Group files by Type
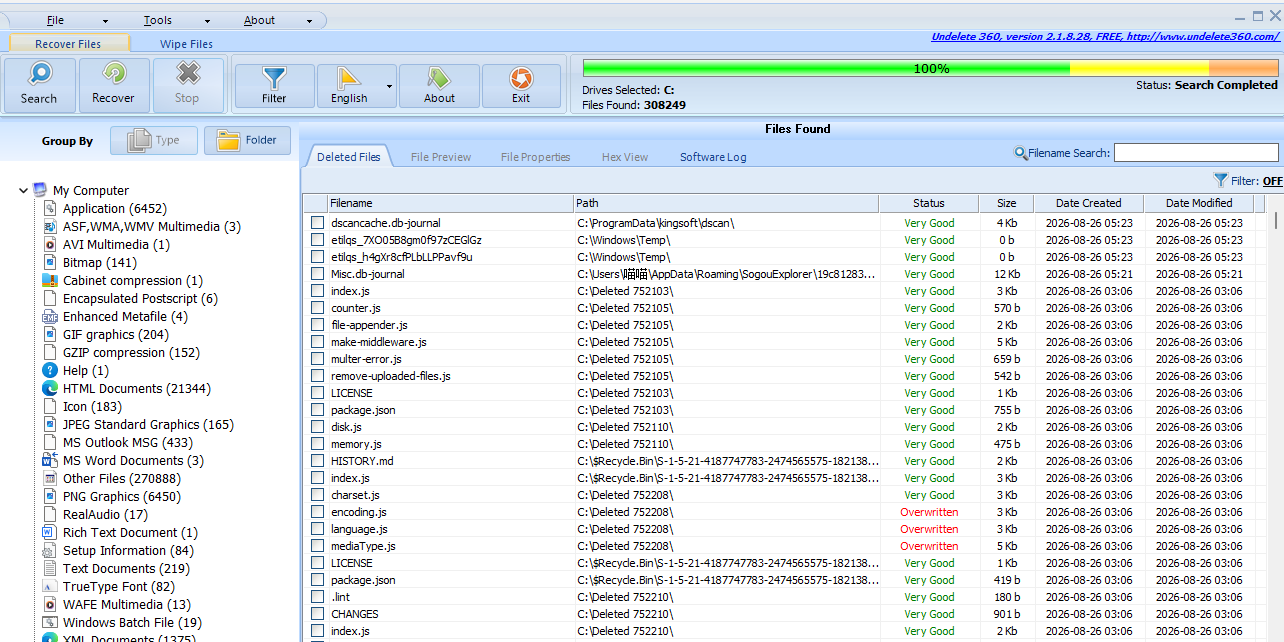Viewport: 1284px width, 642px height. pyautogui.click(x=154, y=140)
